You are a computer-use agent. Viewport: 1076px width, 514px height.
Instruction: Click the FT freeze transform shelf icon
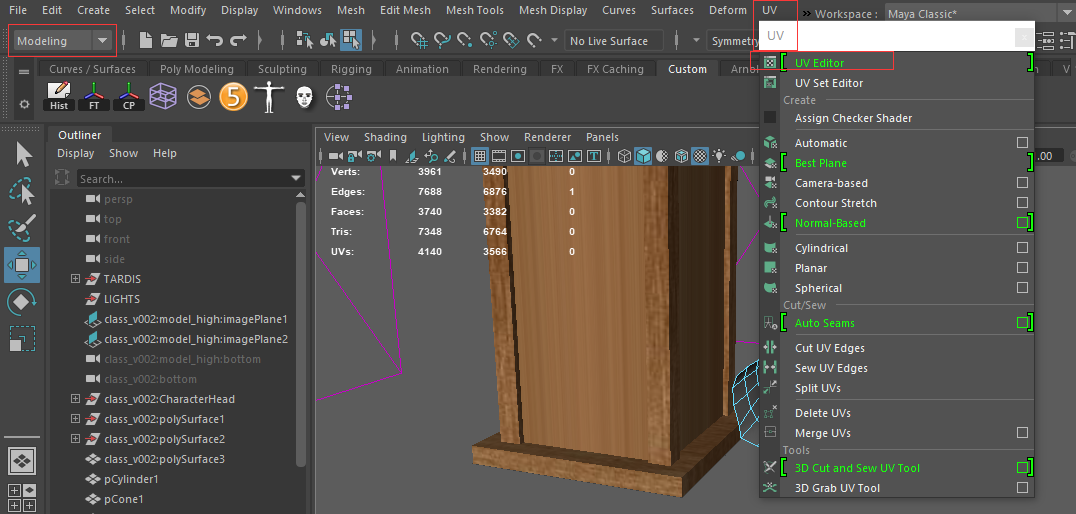[x=94, y=96]
